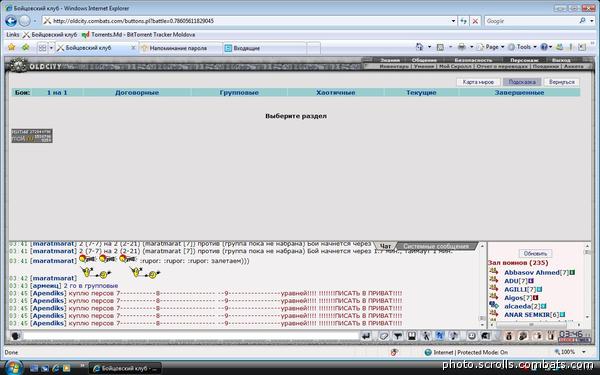Click the money bag icon near the clock
Viewport: 600px width, 375px height.
[x=509, y=336]
